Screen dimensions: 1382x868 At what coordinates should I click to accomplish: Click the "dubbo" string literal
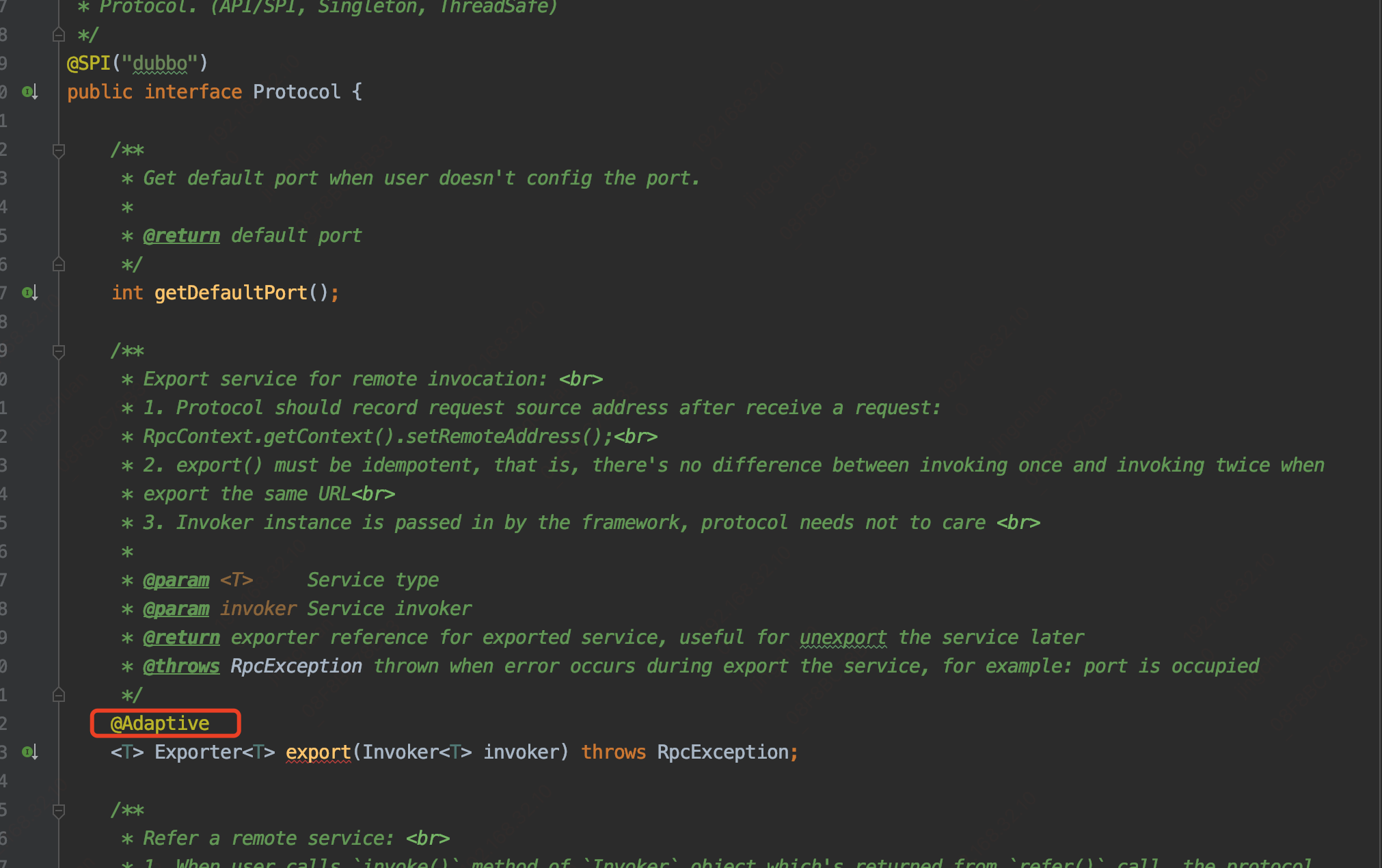click(160, 63)
